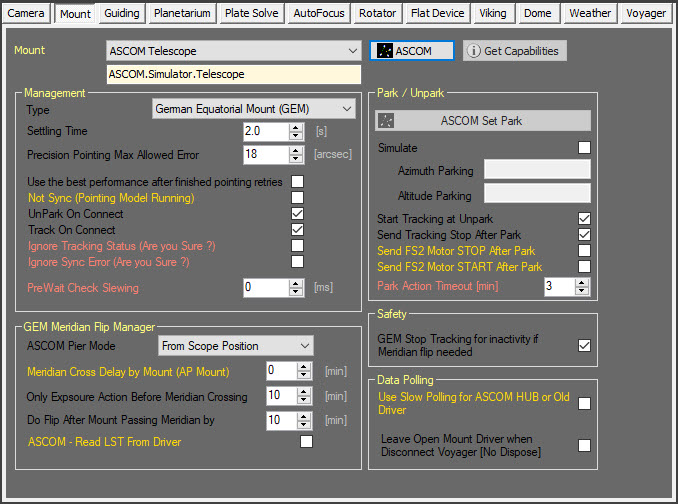This screenshot has height=504, width=678.
Task: Click the ASCOM star icon button
Action: [x=412, y=51]
